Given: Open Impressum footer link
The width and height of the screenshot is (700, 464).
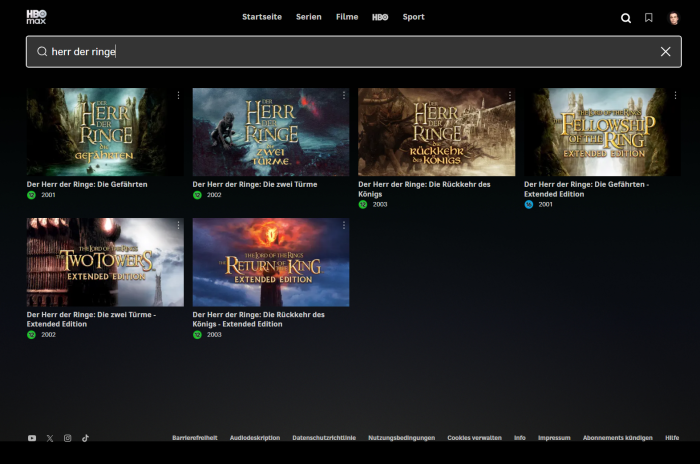Looking at the screenshot, I should click(554, 438).
